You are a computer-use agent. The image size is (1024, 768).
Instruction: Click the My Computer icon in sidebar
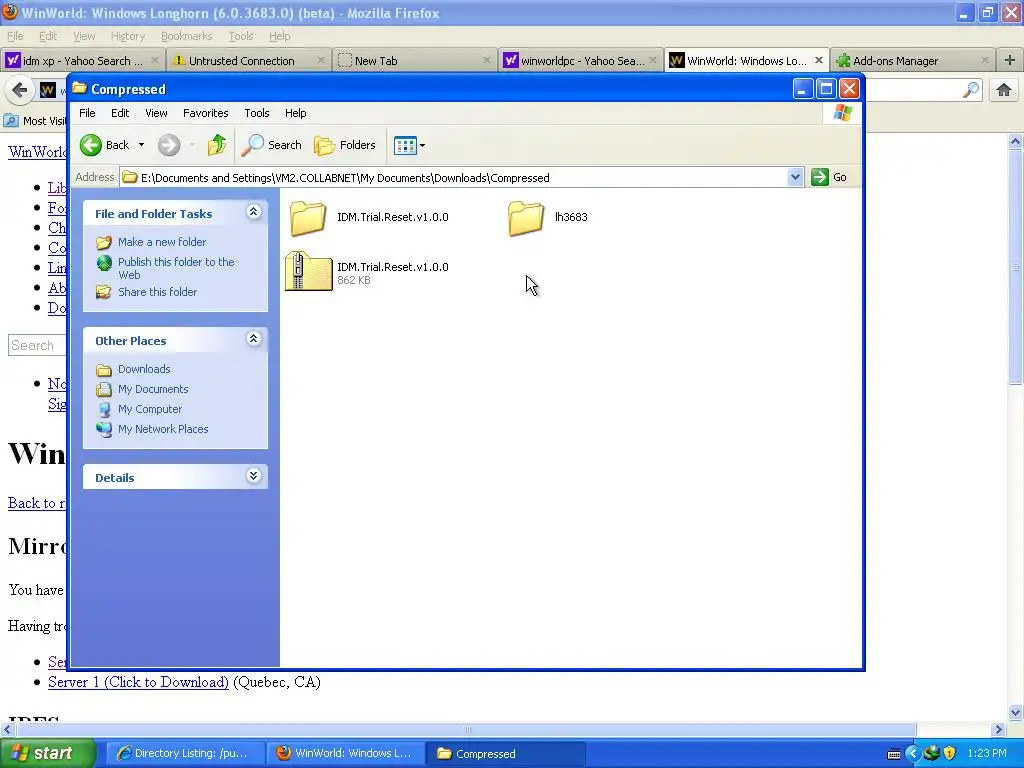coord(104,409)
